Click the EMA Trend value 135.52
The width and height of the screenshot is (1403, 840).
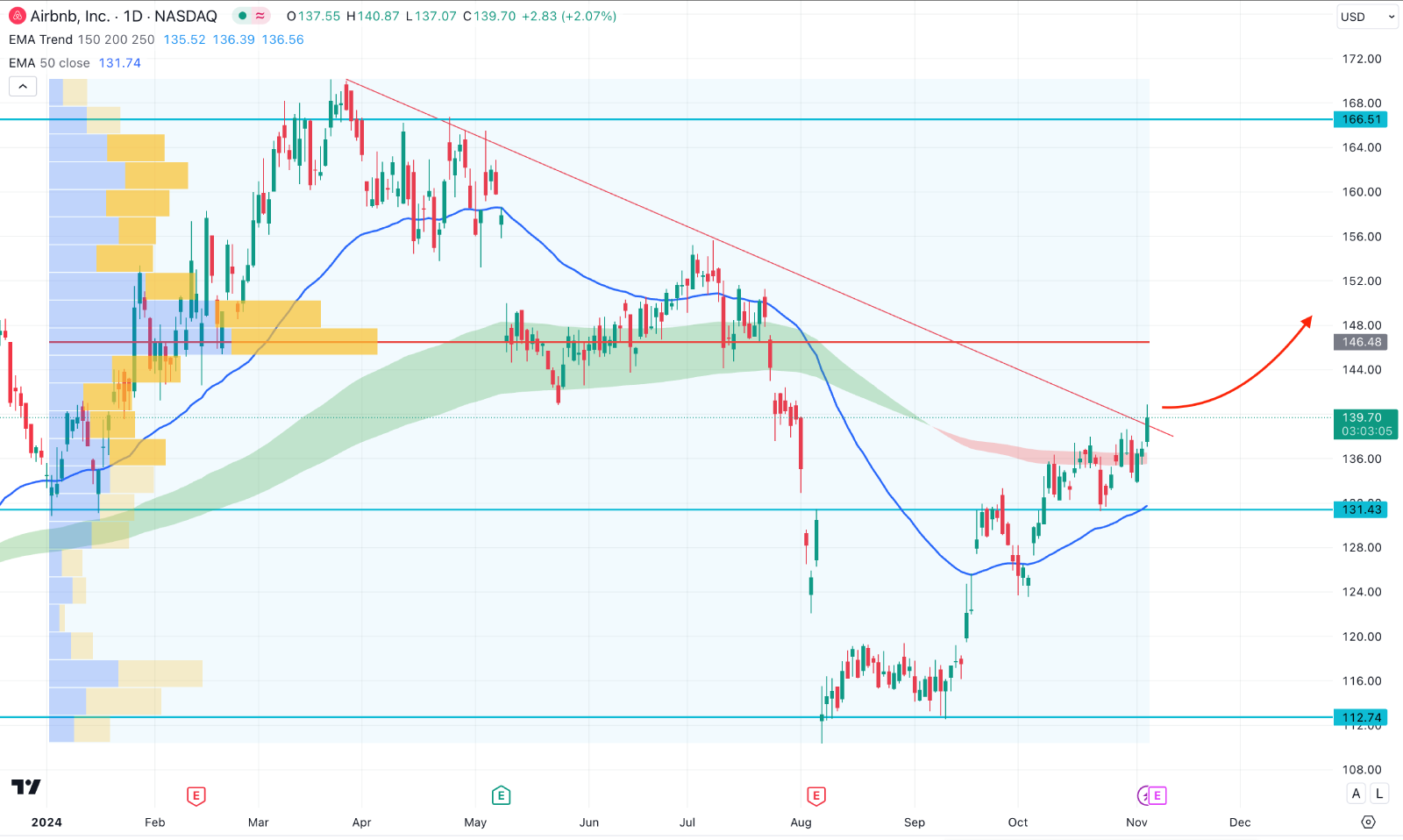[184, 39]
